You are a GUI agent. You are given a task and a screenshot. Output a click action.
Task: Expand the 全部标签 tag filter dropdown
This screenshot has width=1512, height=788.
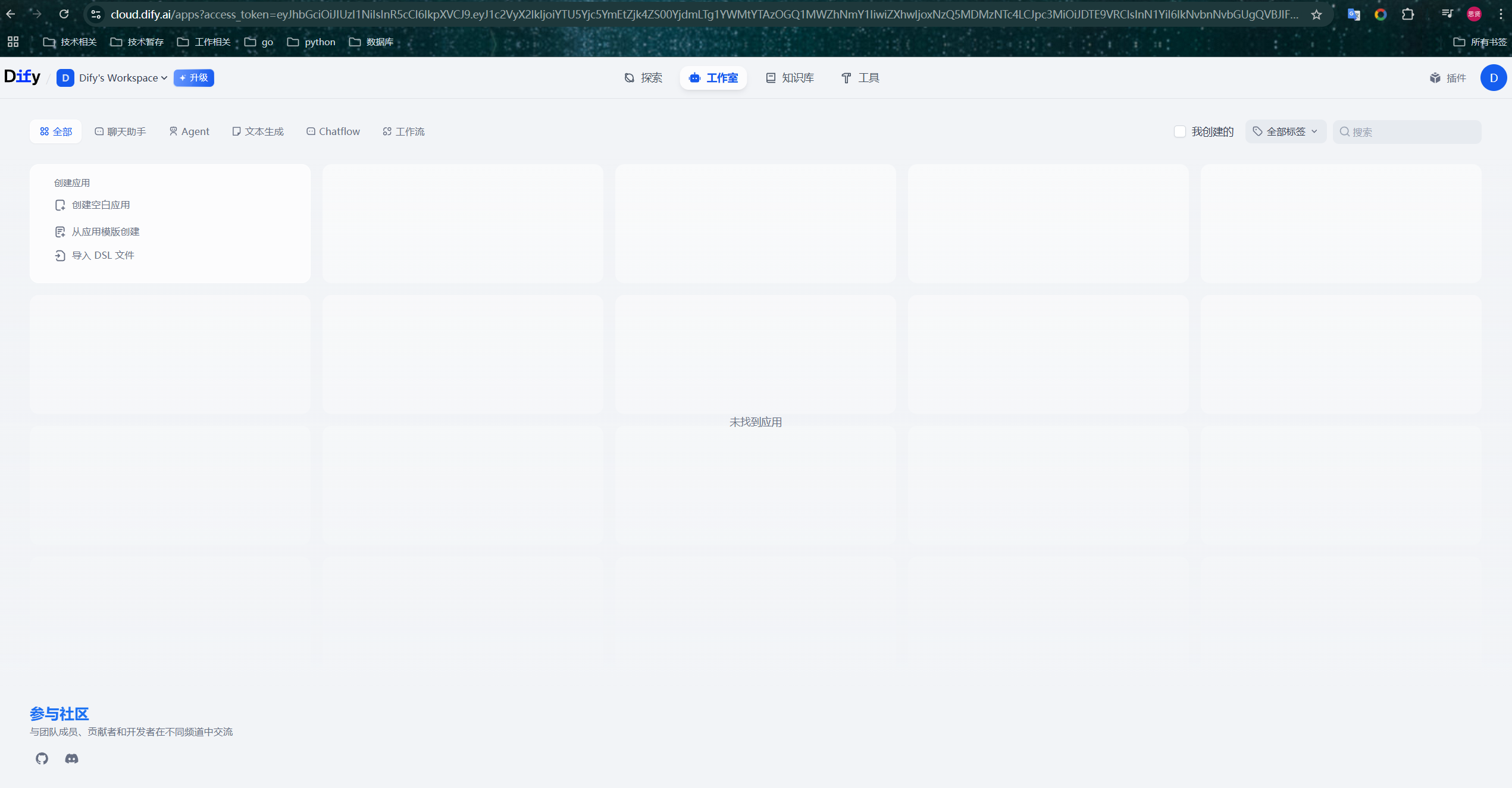pos(1285,131)
